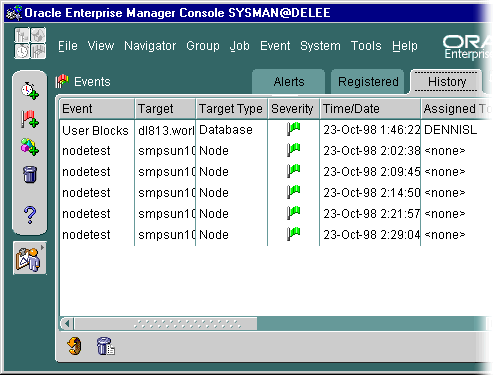Switch to the Registered tab

click(x=368, y=82)
